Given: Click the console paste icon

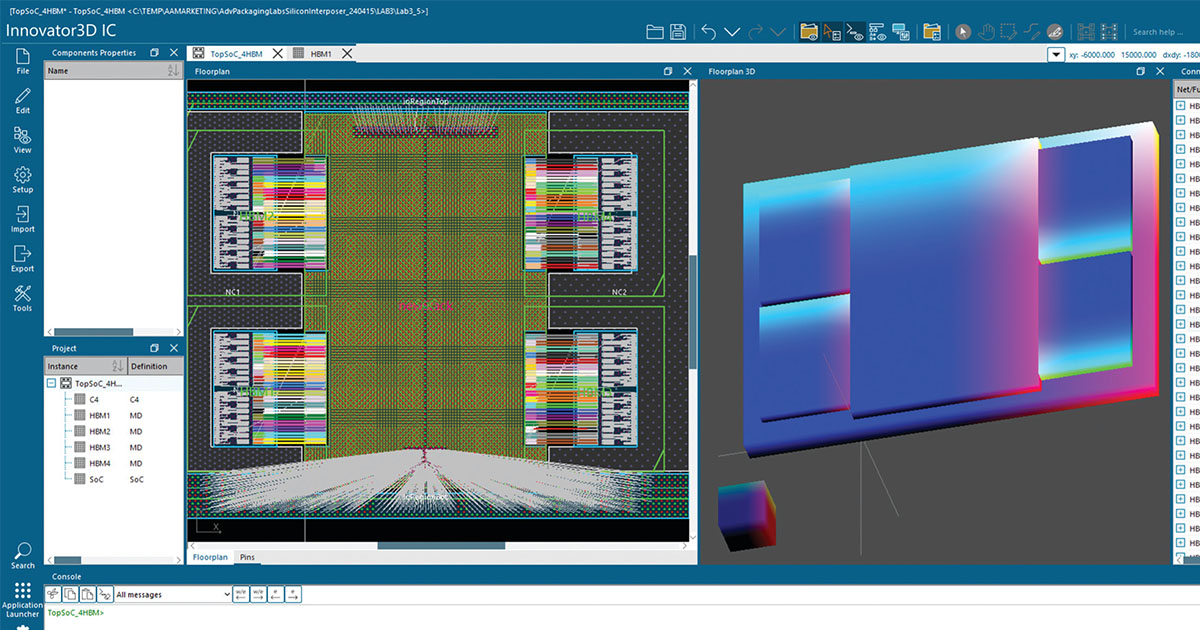Looking at the screenshot, I should pyautogui.click(x=87, y=595).
